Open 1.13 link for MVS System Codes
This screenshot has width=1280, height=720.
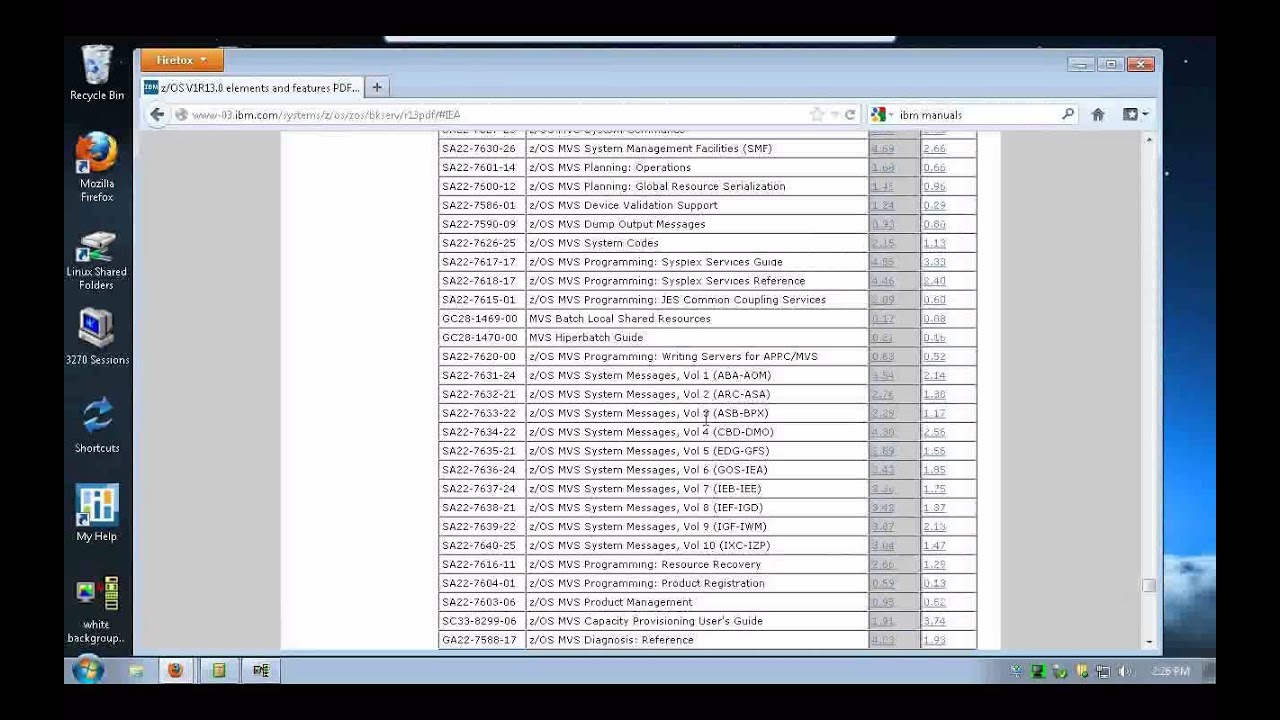934,243
